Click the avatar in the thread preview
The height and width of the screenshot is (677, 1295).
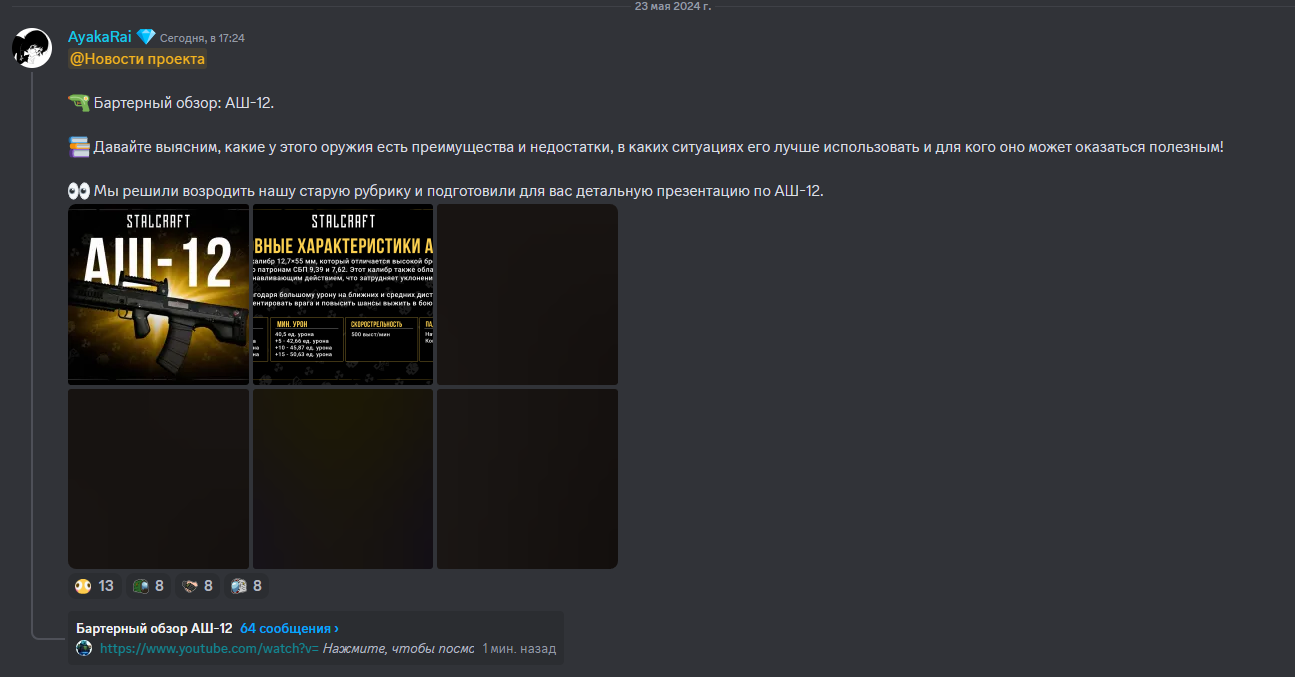(x=84, y=649)
